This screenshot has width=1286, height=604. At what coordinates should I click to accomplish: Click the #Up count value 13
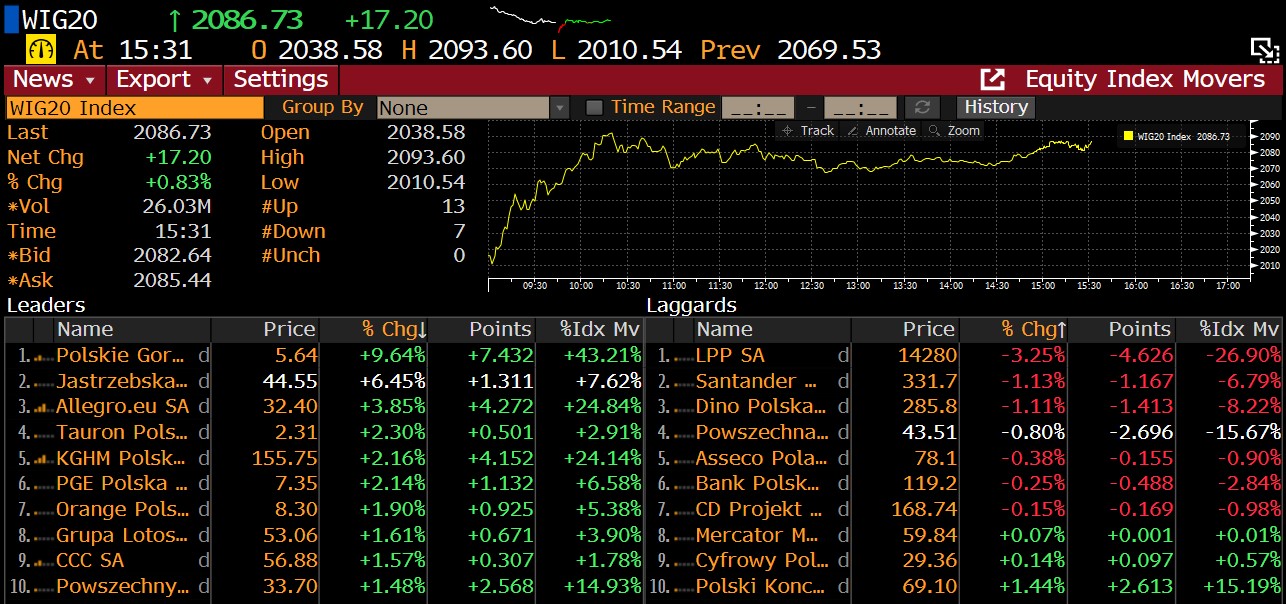click(x=454, y=206)
